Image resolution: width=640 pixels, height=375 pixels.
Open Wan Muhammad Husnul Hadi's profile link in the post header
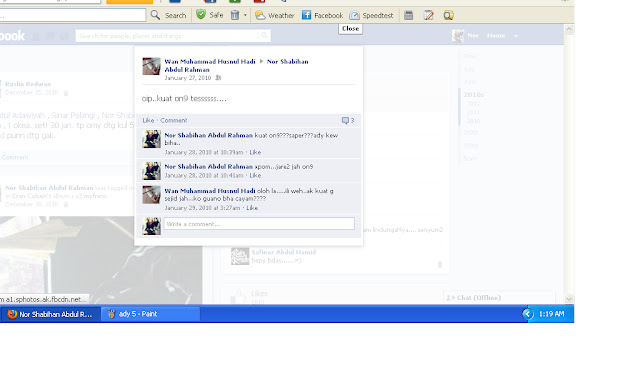coord(210,62)
